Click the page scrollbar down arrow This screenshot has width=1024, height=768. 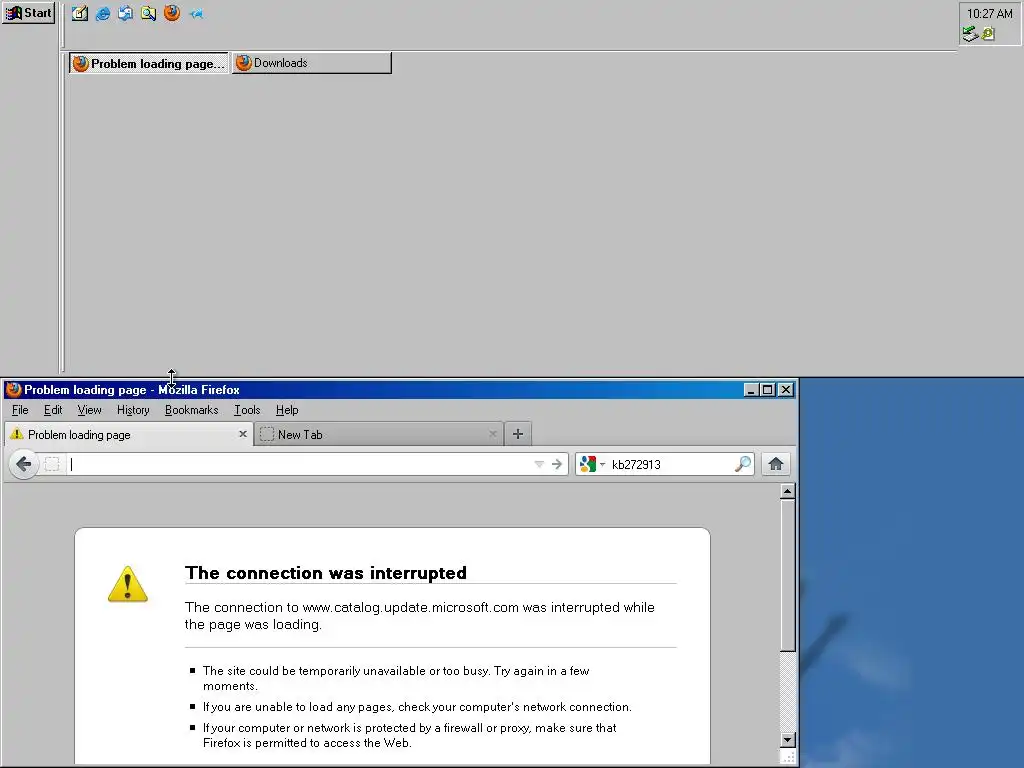coord(788,740)
